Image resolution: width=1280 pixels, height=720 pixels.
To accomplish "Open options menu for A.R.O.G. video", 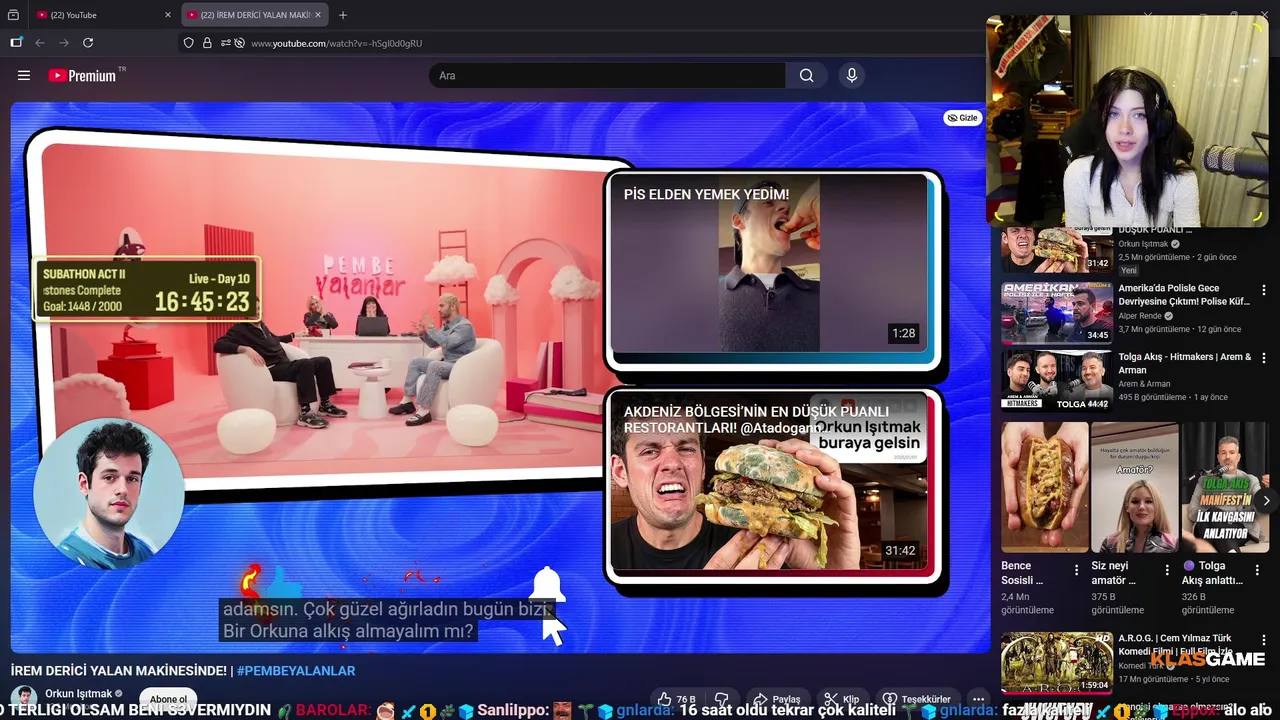I will point(1264,640).
